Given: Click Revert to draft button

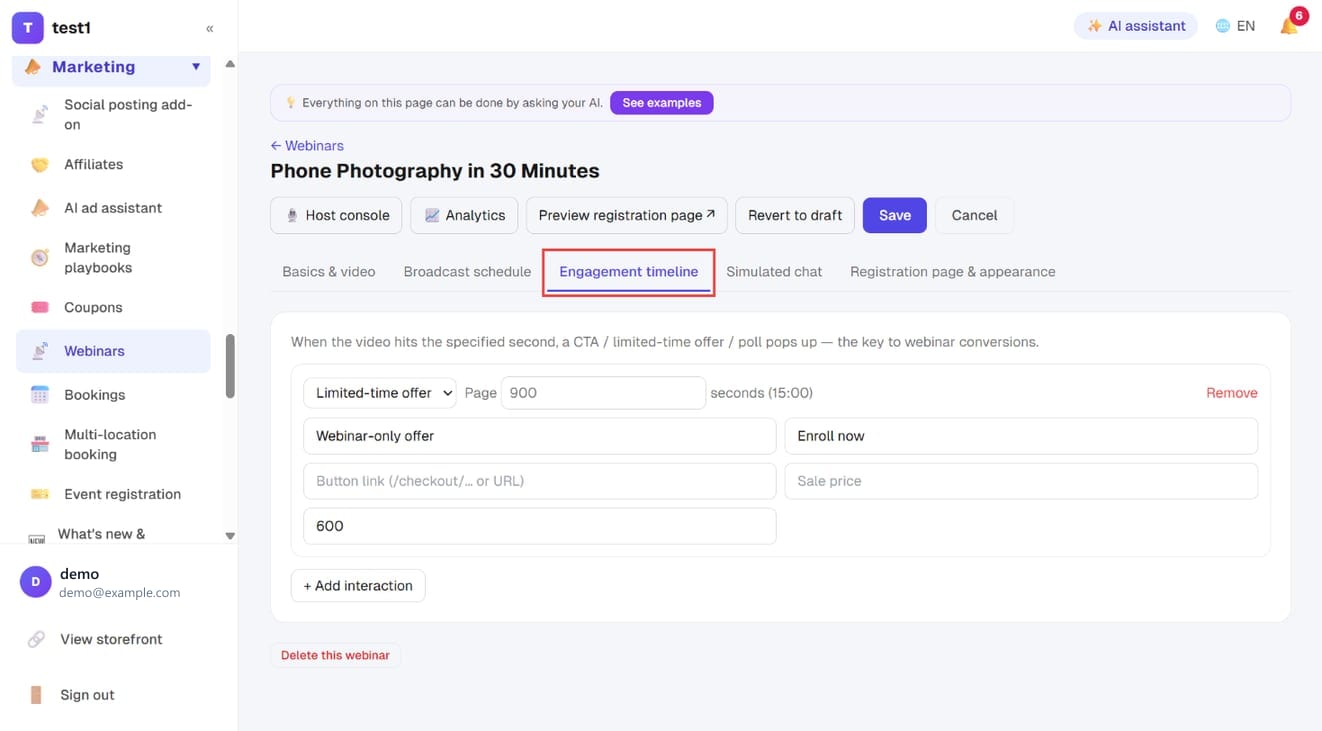Looking at the screenshot, I should click(x=795, y=215).
